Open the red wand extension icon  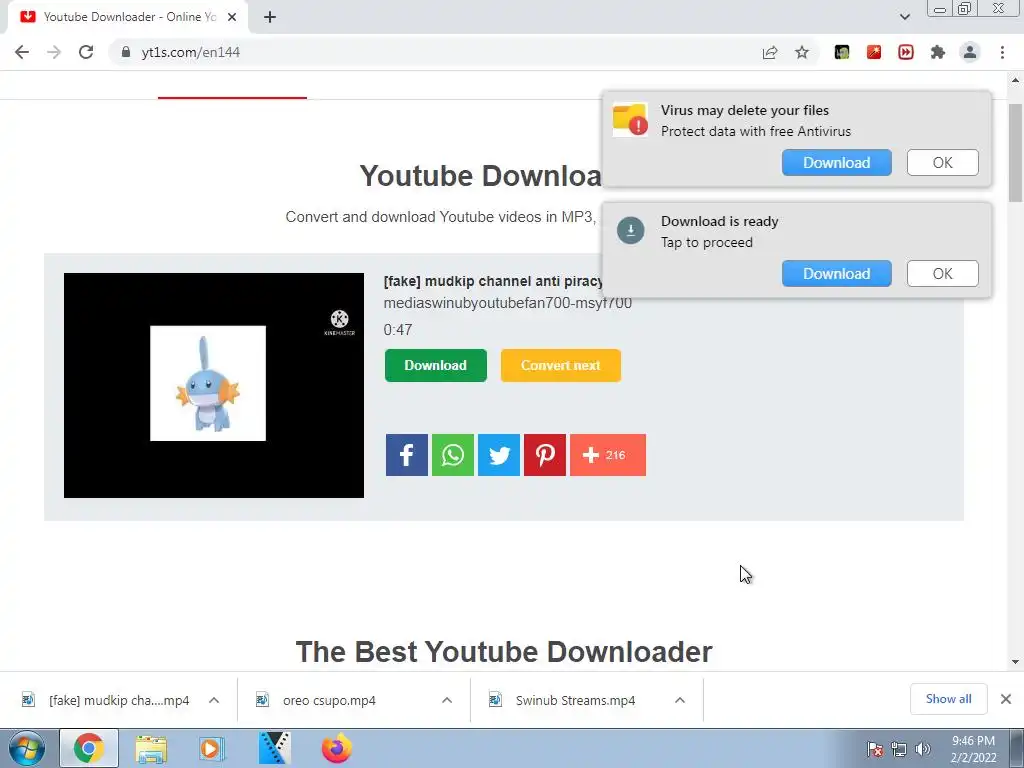coord(874,52)
